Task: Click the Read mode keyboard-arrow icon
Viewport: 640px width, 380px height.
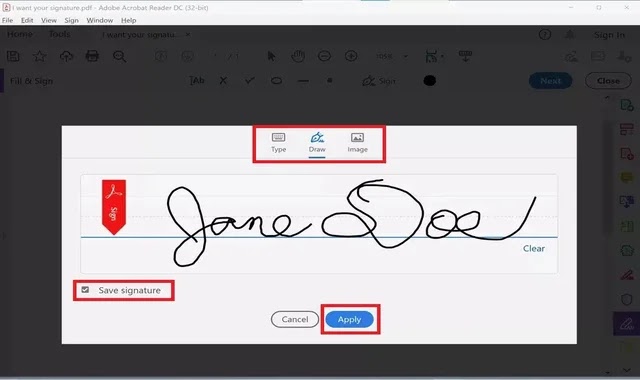Action: [465, 56]
